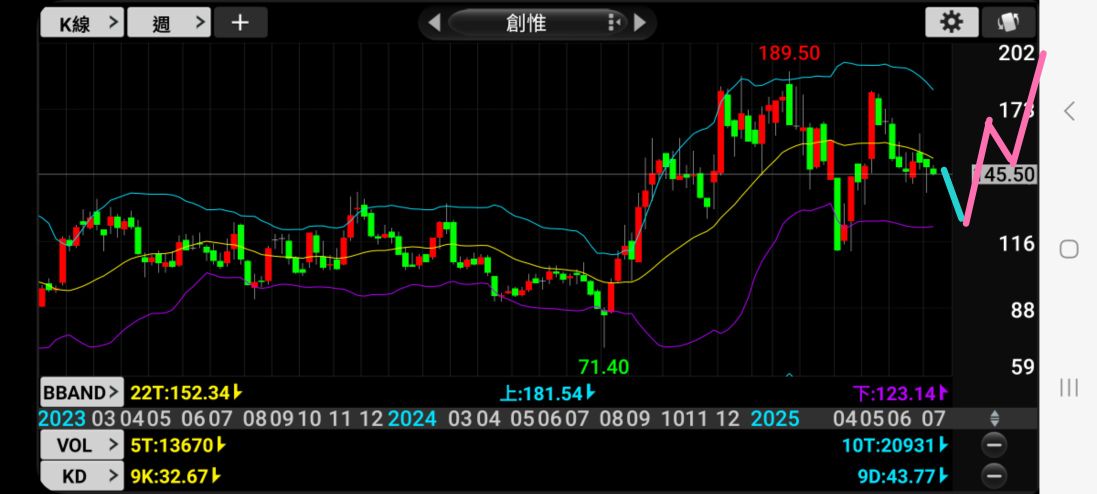Open the KD indicator selector
The image size is (1097, 494).
tap(82, 477)
